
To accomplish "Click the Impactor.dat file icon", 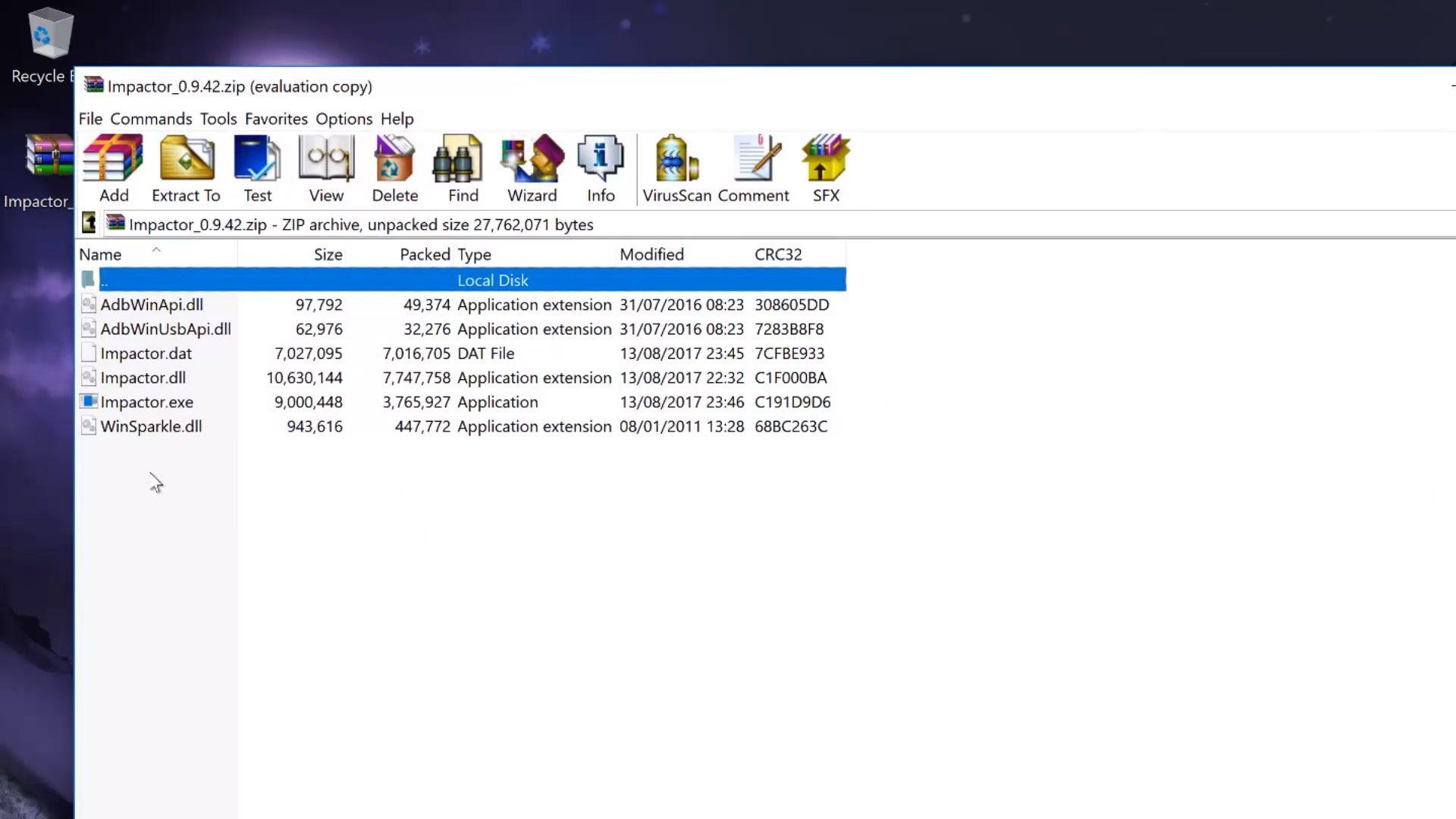I will point(89,353).
